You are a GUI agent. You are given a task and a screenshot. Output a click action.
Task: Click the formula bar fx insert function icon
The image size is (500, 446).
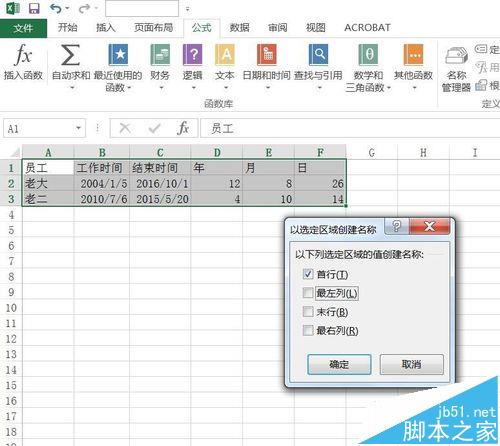(x=183, y=128)
